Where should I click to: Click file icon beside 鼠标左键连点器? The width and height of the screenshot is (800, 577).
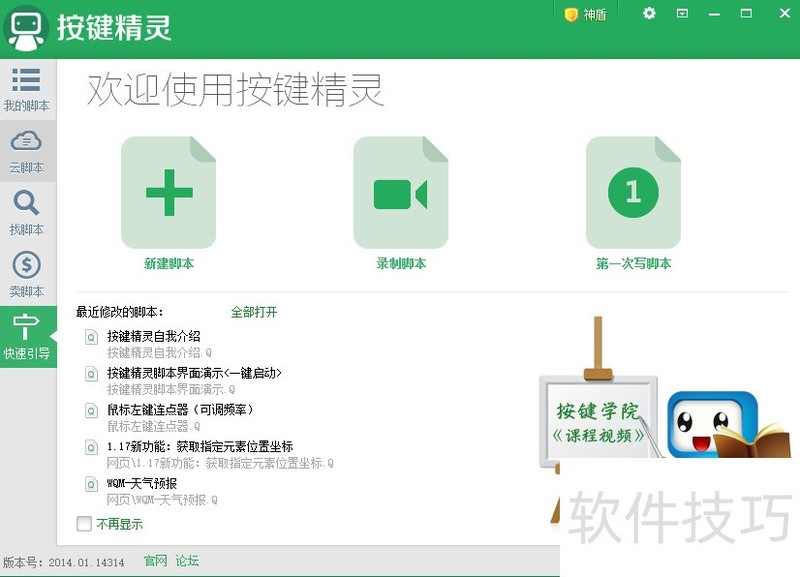(x=91, y=411)
